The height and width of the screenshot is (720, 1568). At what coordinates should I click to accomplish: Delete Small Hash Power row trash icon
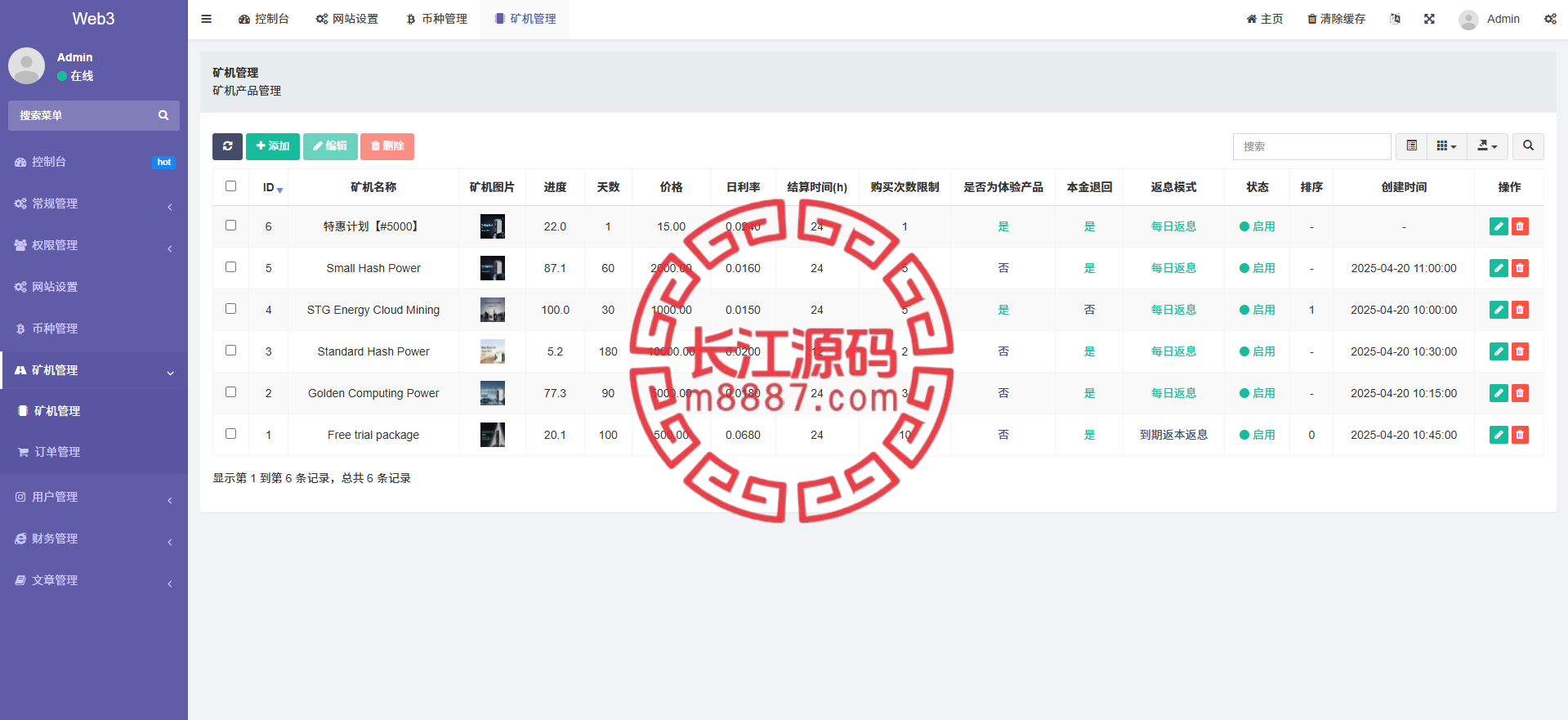pos(1520,268)
